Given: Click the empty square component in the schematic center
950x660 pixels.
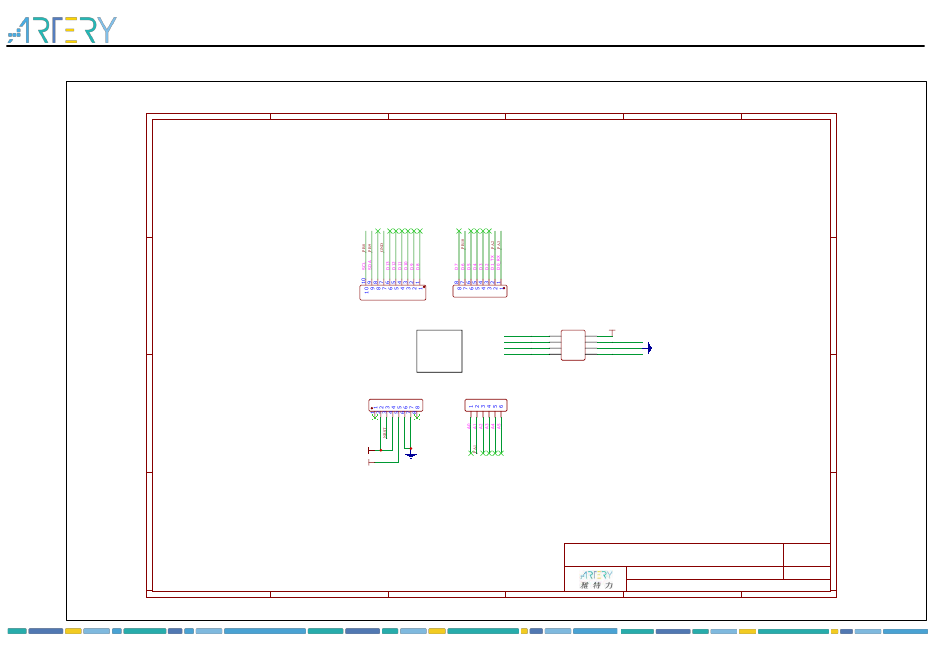Looking at the screenshot, I should tap(439, 352).
